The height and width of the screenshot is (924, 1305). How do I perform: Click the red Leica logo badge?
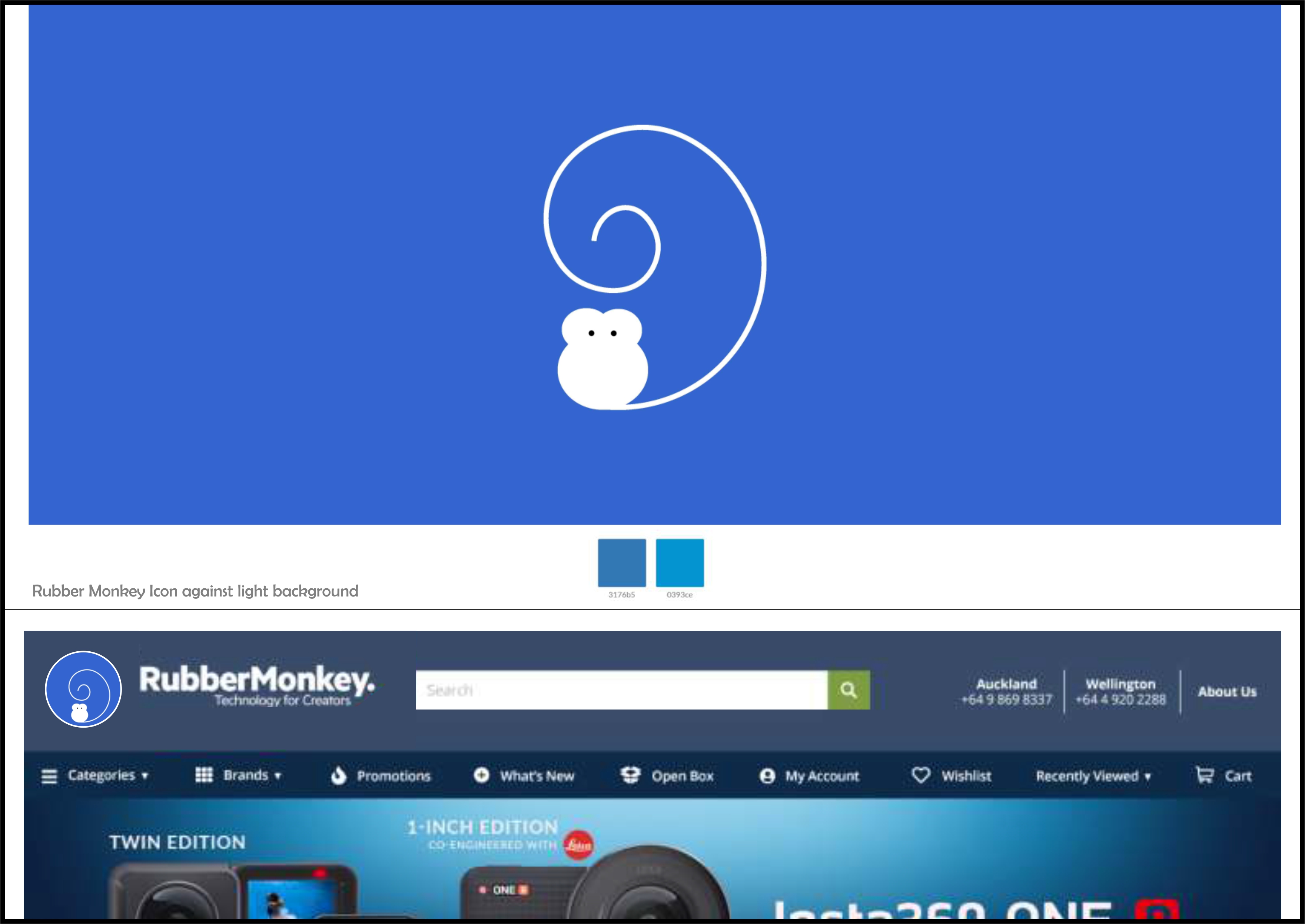578,845
